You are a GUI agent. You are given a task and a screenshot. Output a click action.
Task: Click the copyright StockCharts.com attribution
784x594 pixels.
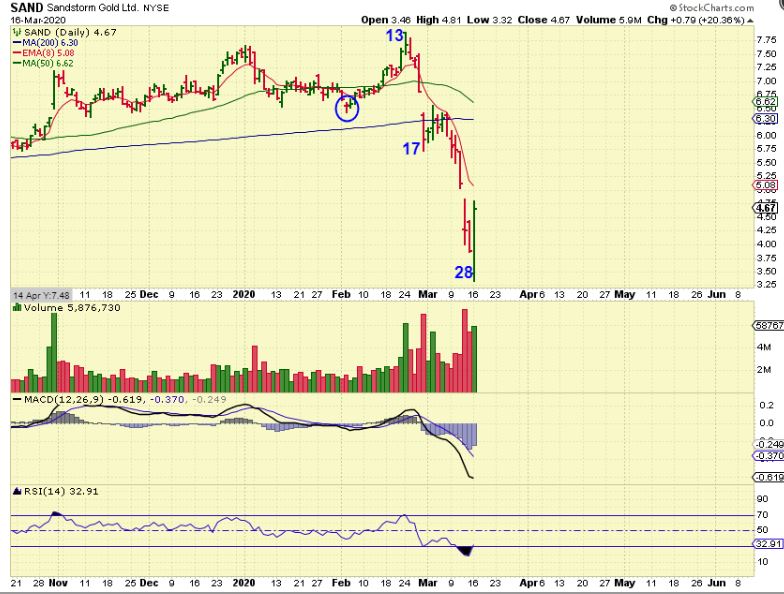[712, 8]
